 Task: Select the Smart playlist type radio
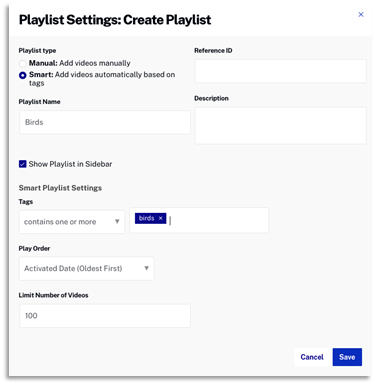(22, 75)
